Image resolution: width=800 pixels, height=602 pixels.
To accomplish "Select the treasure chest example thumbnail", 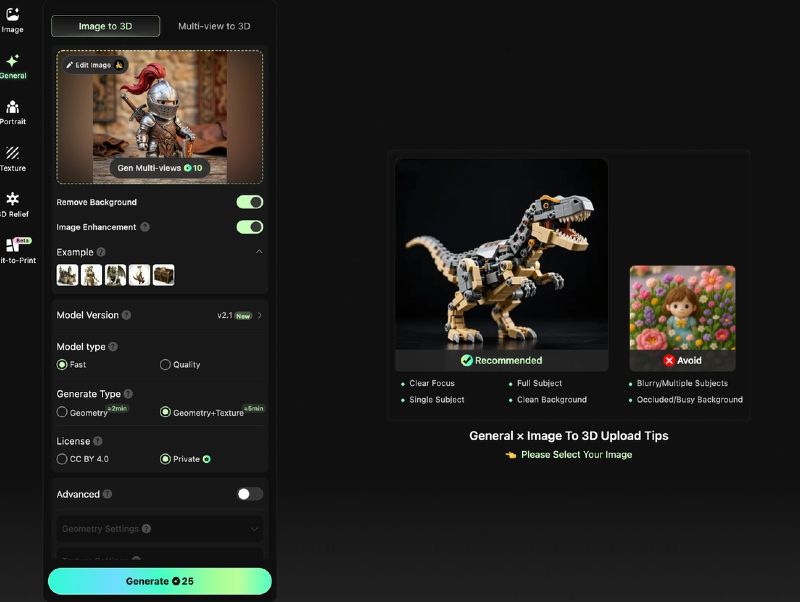I will tap(164, 275).
